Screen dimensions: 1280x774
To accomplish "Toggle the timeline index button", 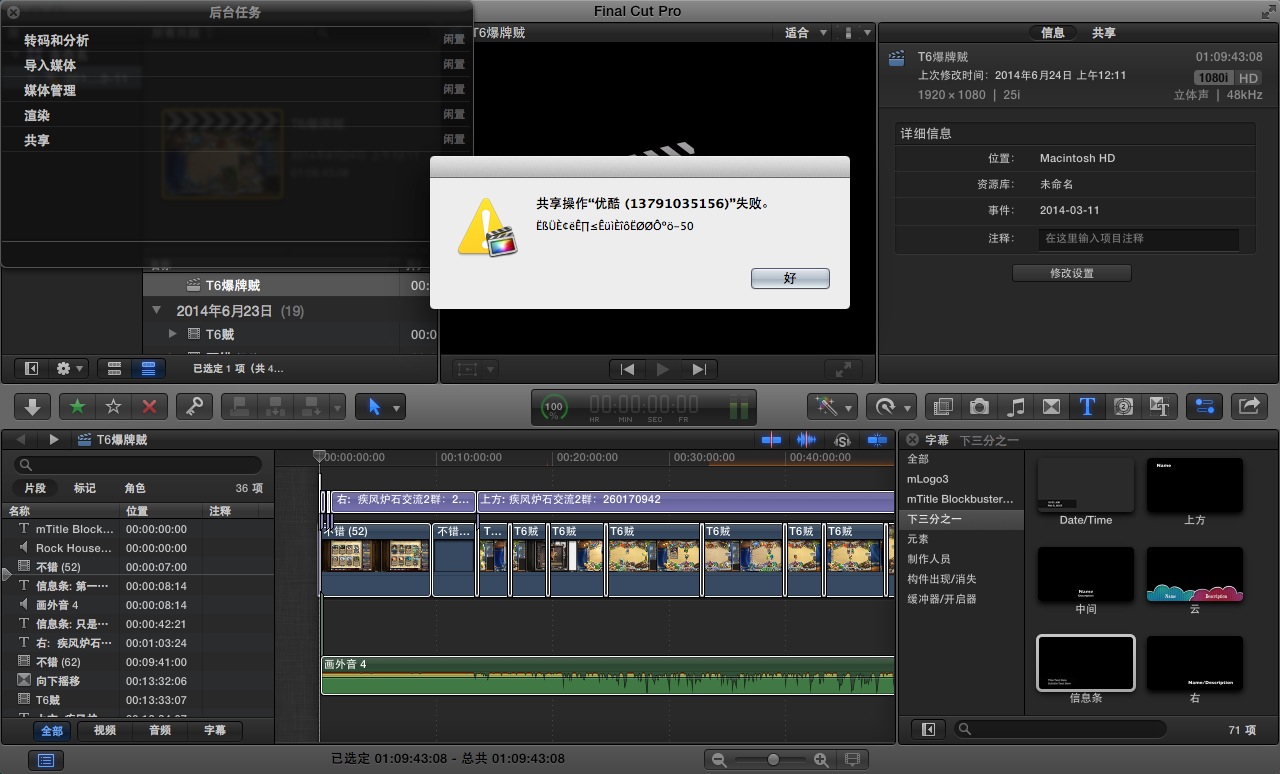I will pyautogui.click(x=46, y=760).
